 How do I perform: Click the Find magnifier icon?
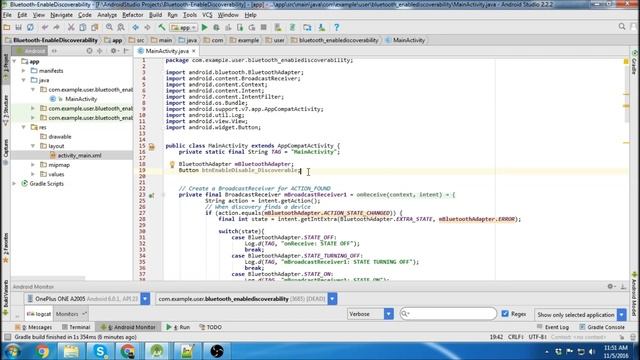109,27
